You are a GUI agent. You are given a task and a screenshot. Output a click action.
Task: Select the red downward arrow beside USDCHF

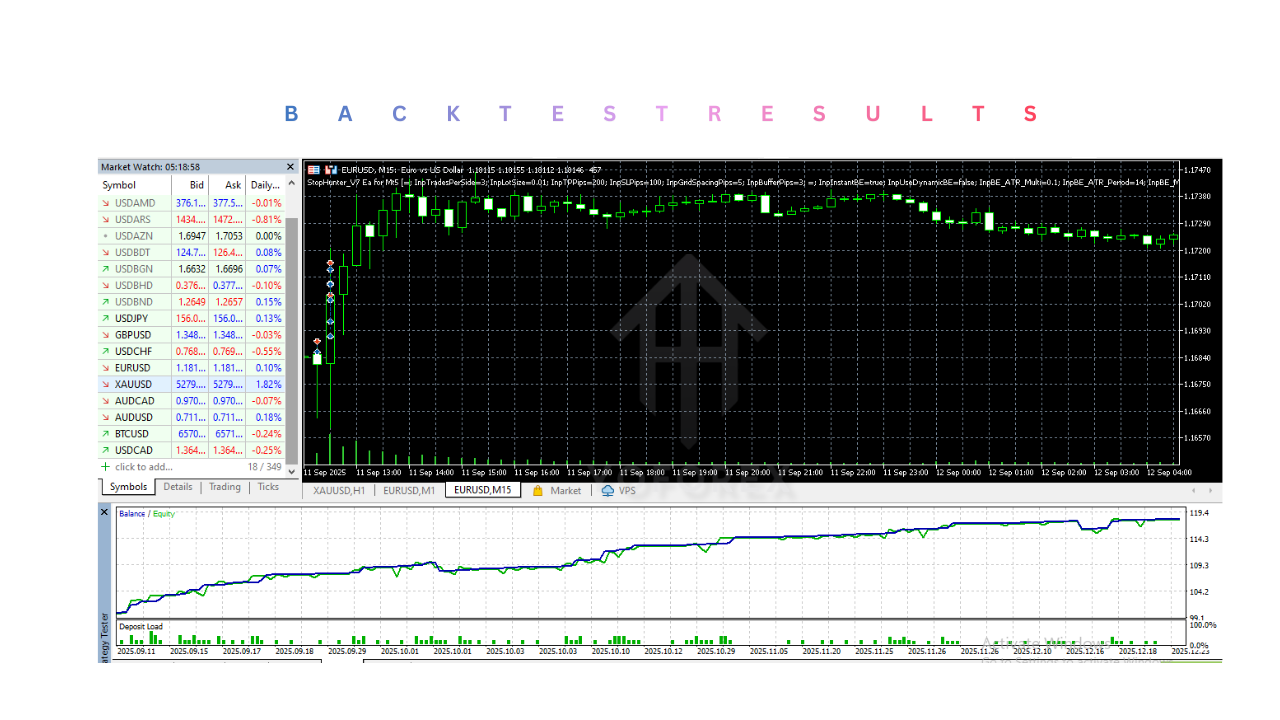click(106, 351)
